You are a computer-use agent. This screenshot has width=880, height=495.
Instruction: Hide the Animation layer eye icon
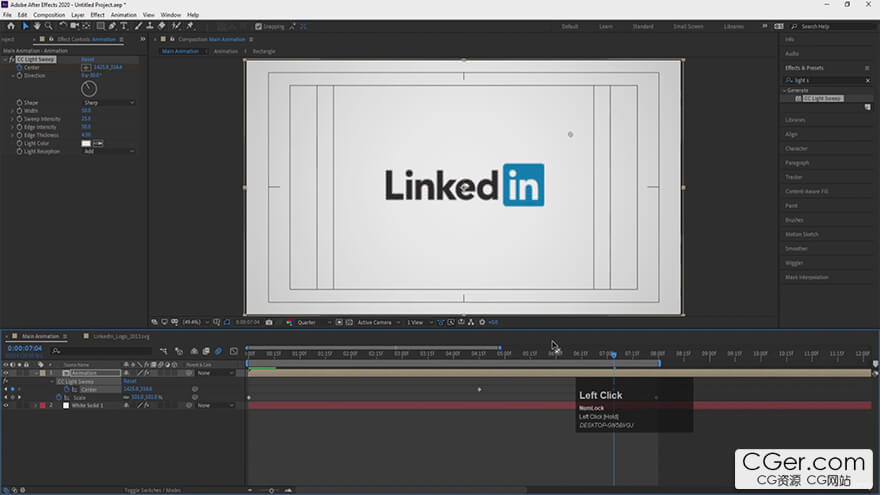pos(6,373)
